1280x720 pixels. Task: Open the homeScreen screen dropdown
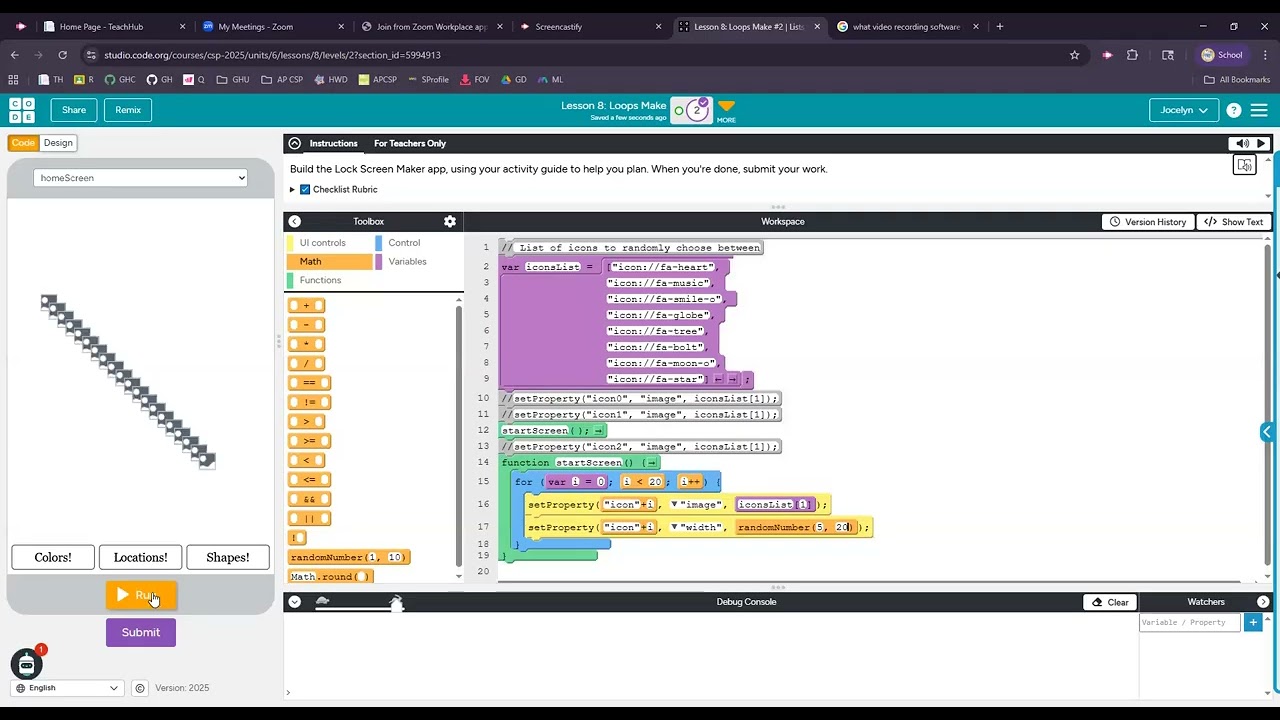coord(140,178)
